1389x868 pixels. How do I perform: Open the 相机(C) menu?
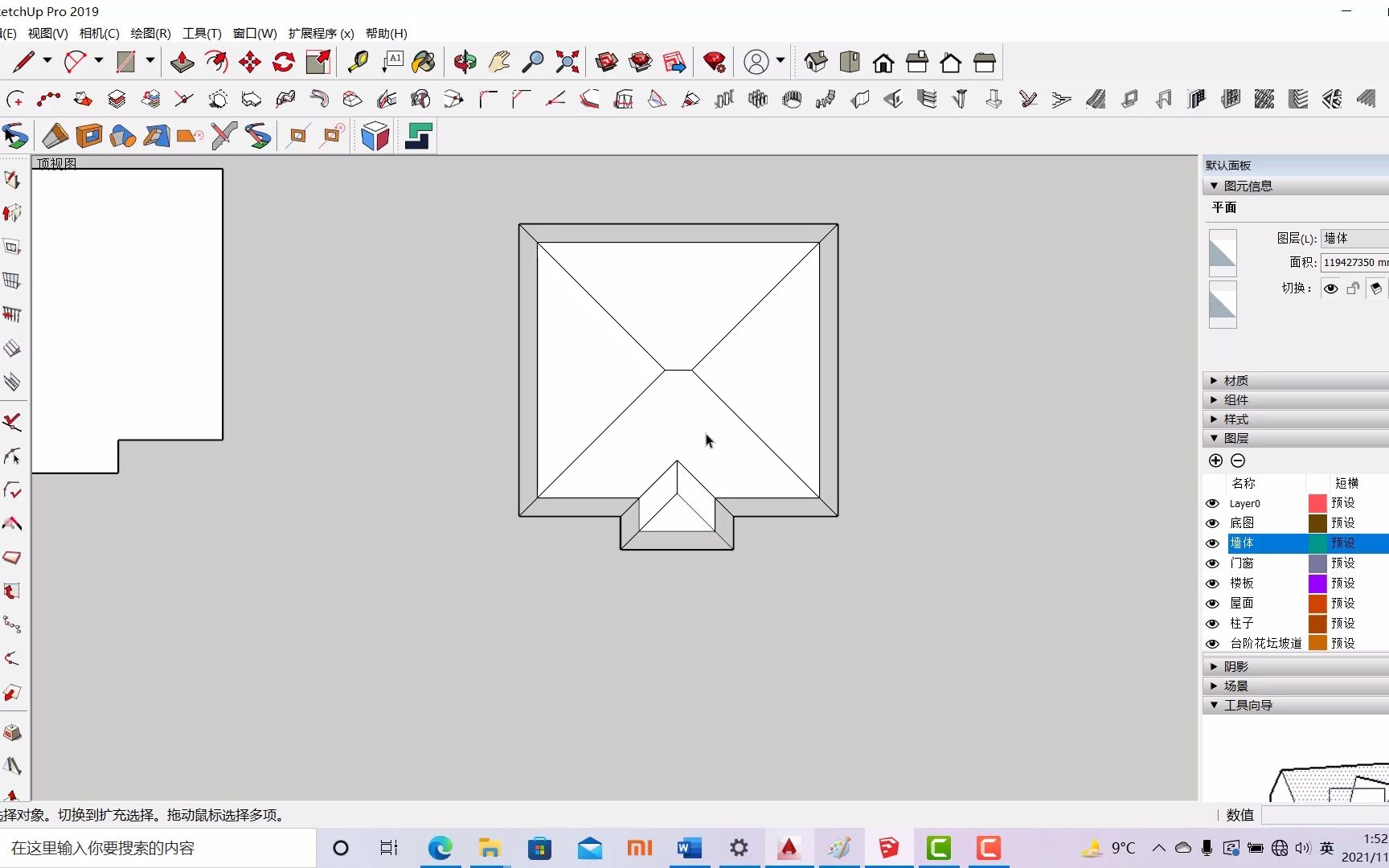tap(99, 33)
